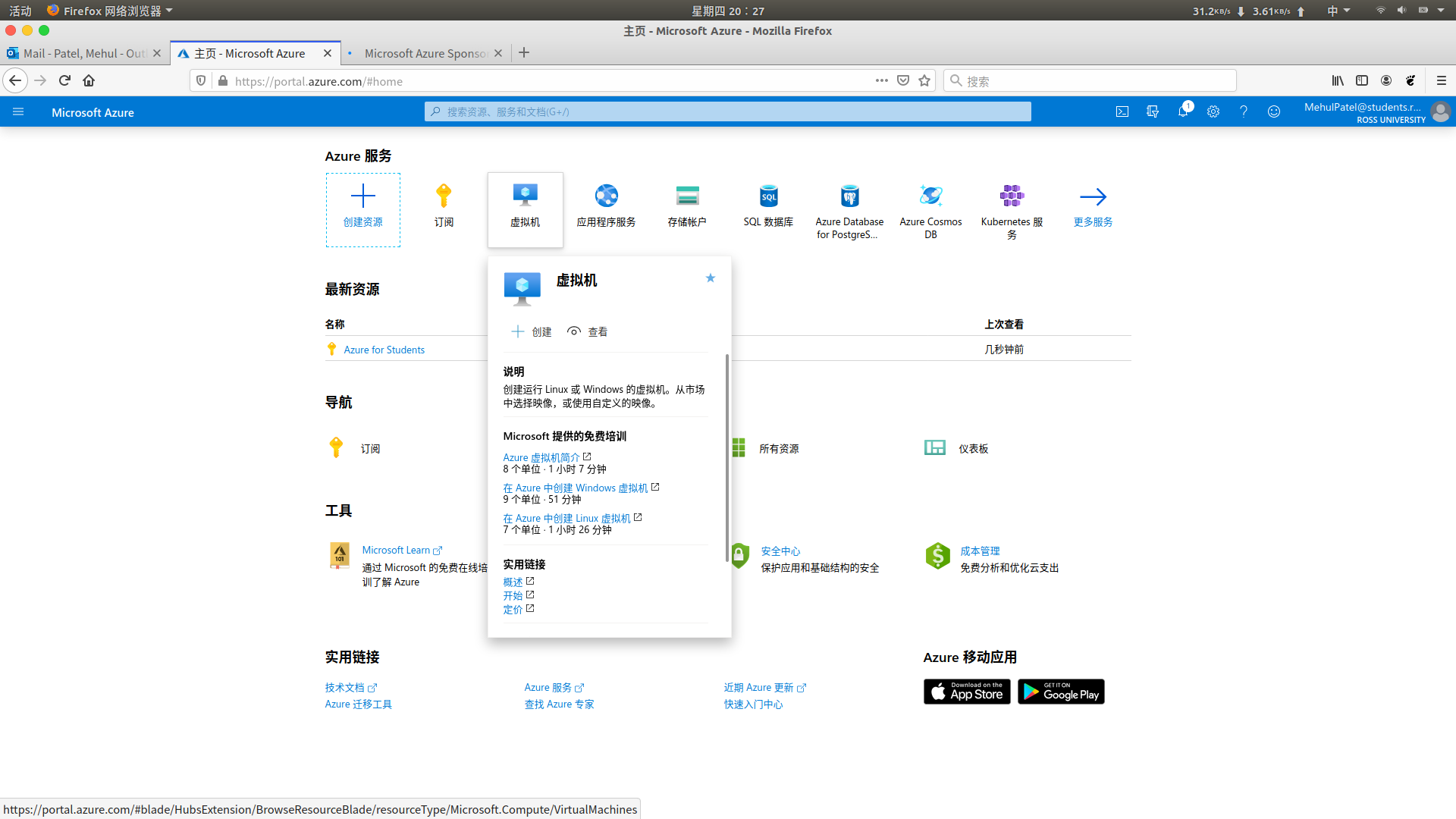1456x819 pixels.
Task: Open portal settings gear icon
Action: (x=1213, y=111)
